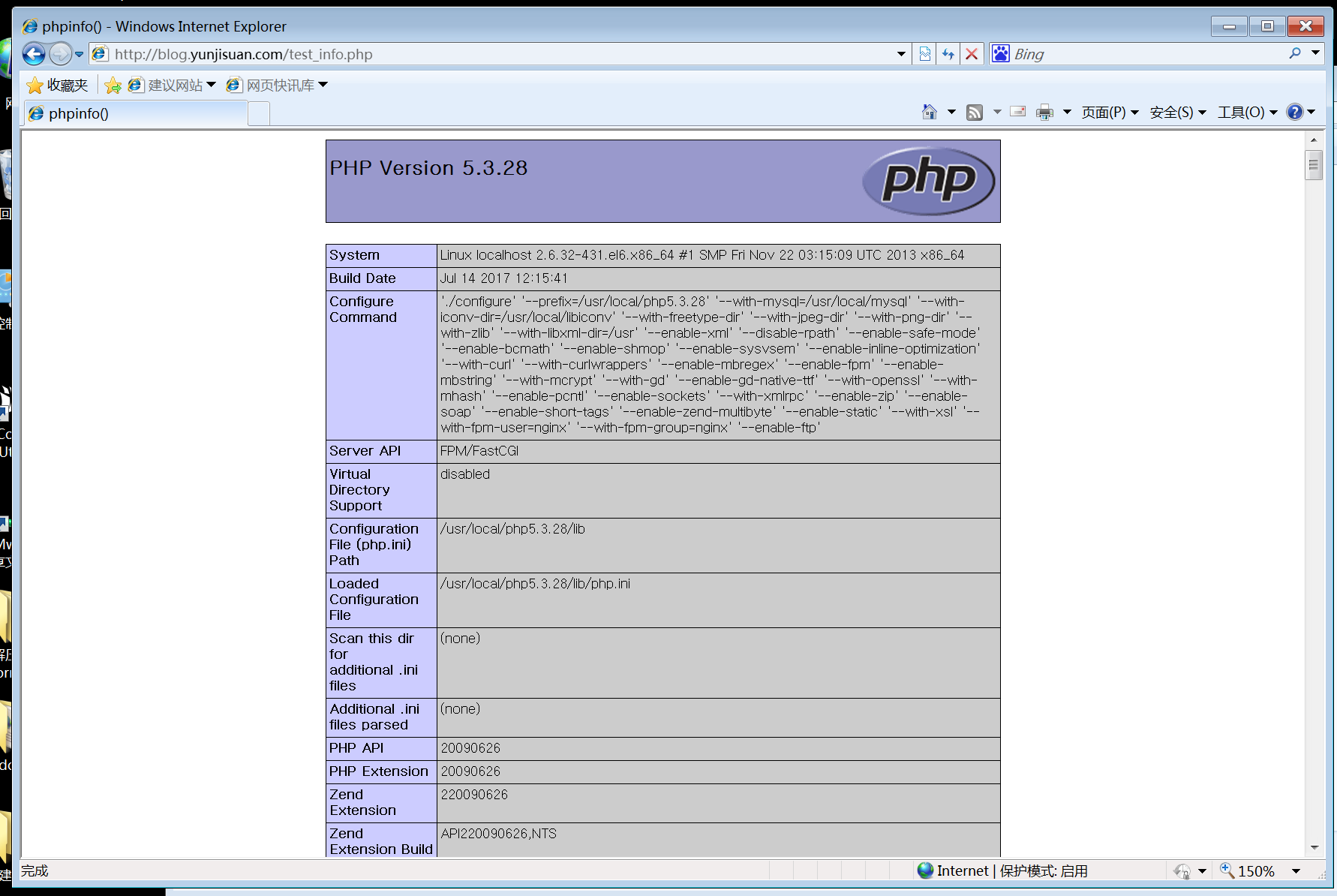Expand the feeds dropdown arrow

click(997, 113)
